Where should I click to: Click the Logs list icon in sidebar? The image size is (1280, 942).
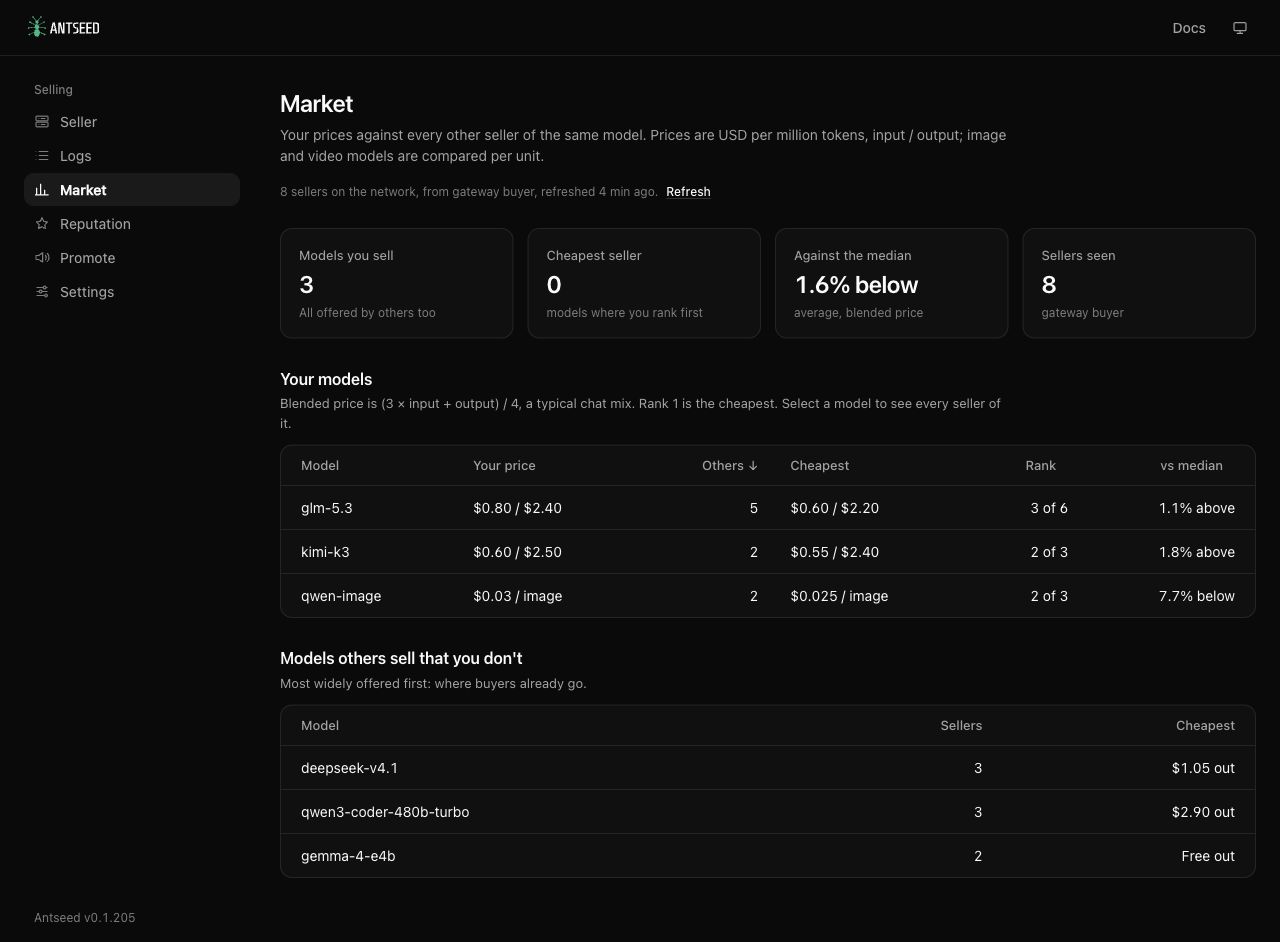42,156
